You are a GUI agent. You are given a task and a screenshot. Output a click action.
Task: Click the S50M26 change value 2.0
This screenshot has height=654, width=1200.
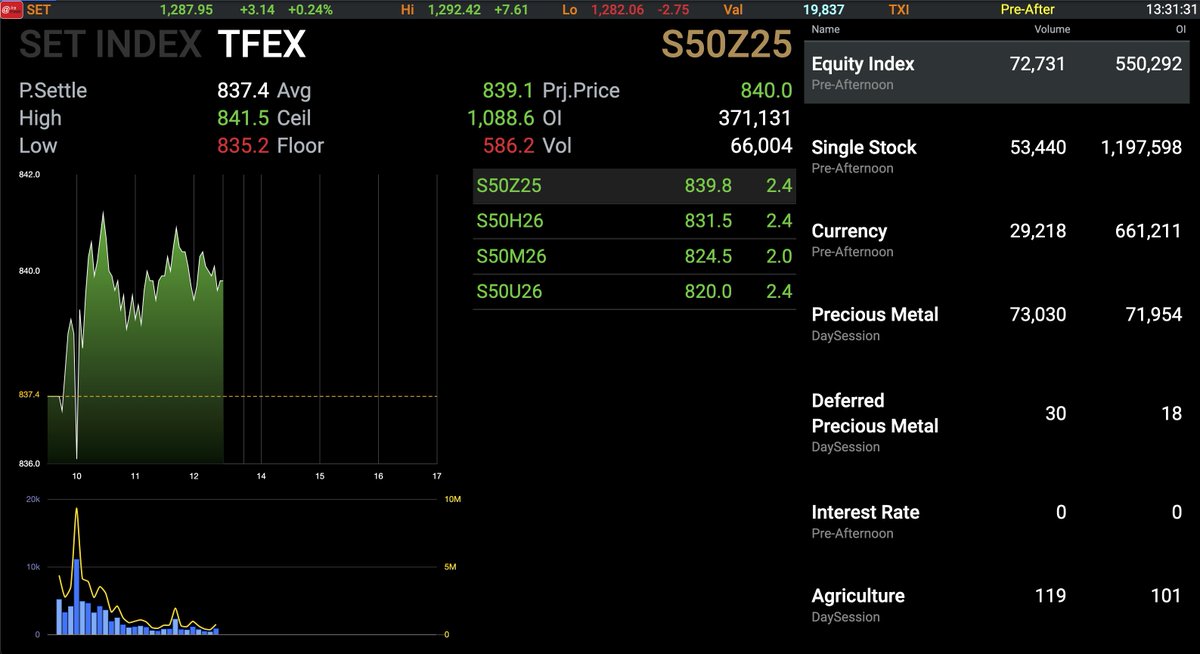coord(780,257)
